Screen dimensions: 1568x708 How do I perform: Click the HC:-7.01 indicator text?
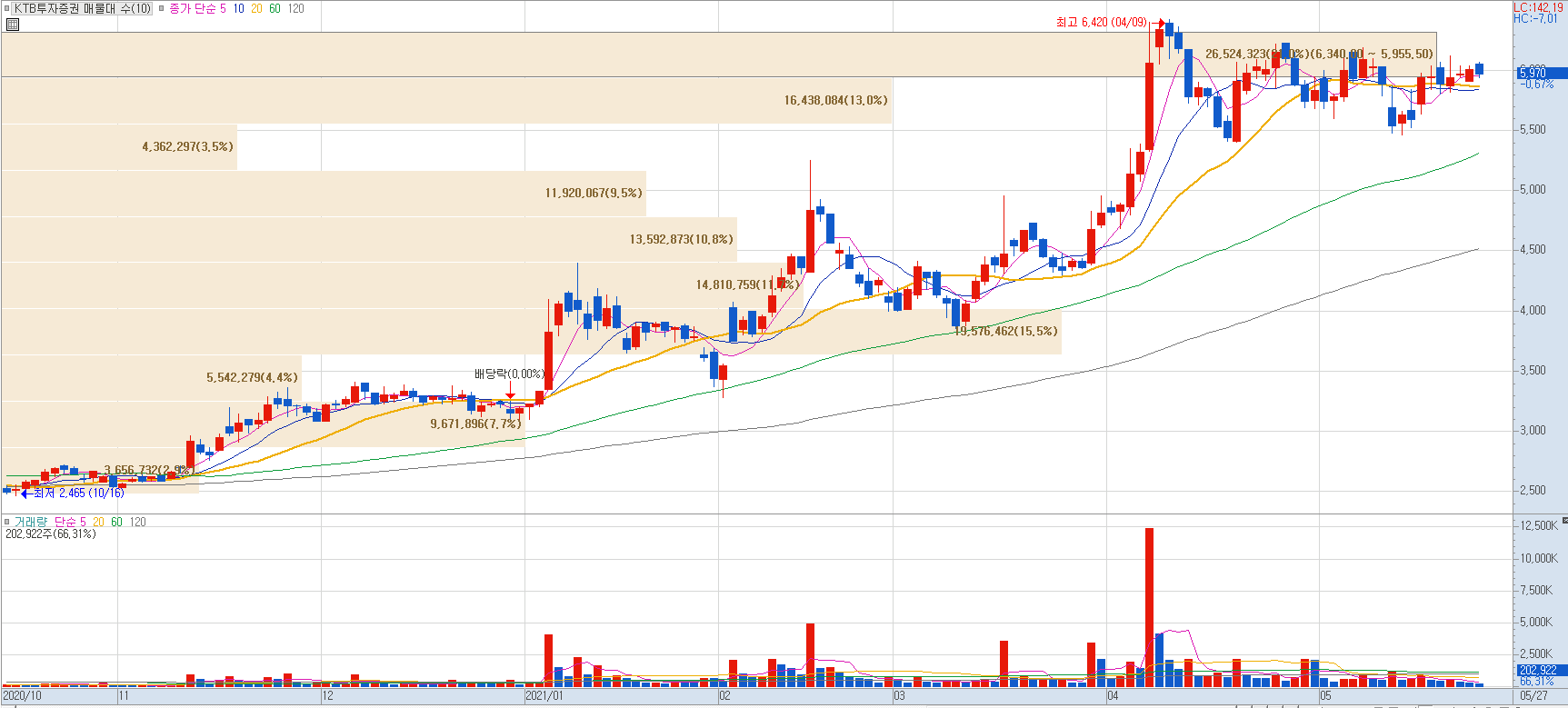(x=1535, y=18)
